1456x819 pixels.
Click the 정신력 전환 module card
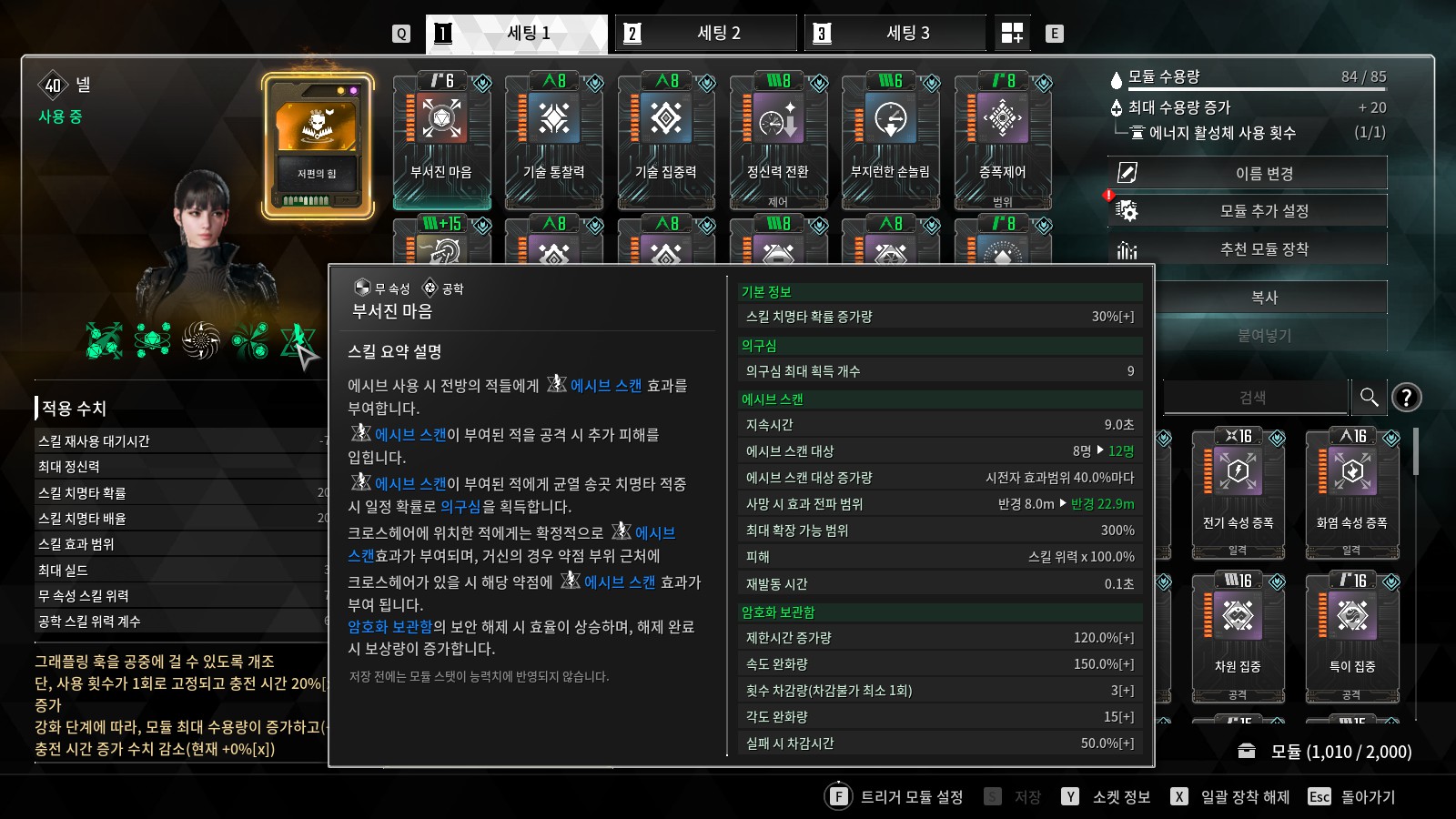[778, 141]
